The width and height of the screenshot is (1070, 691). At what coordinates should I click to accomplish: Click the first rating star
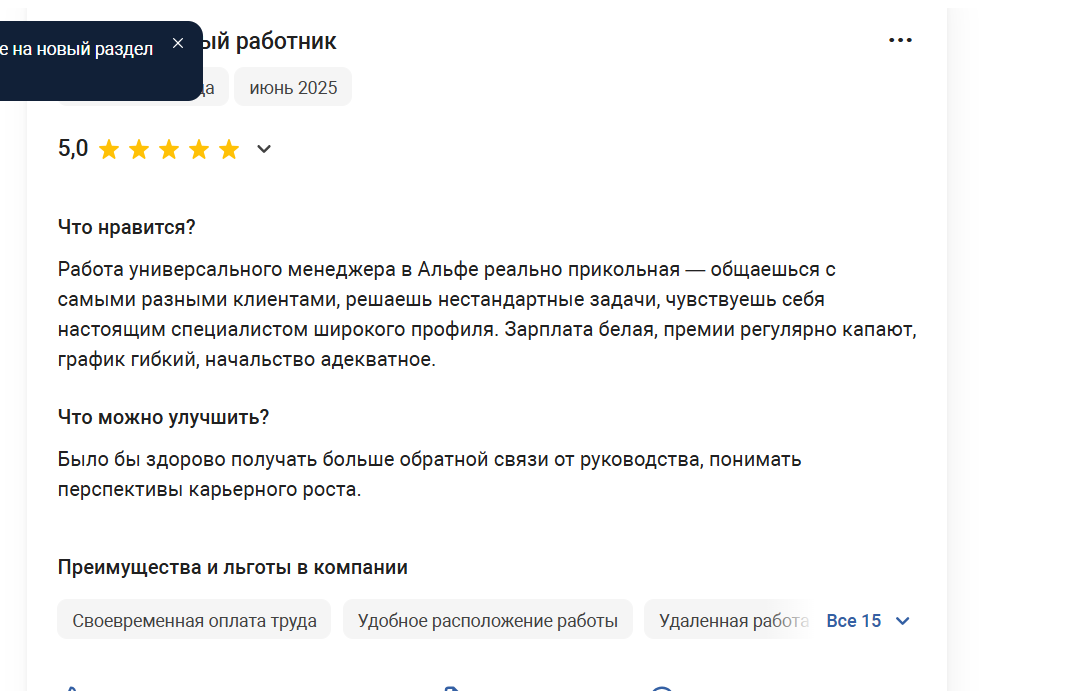pyautogui.click(x=109, y=150)
